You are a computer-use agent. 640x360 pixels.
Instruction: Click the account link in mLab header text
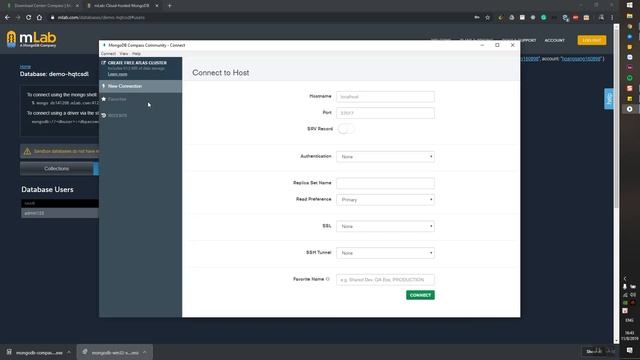point(581,59)
